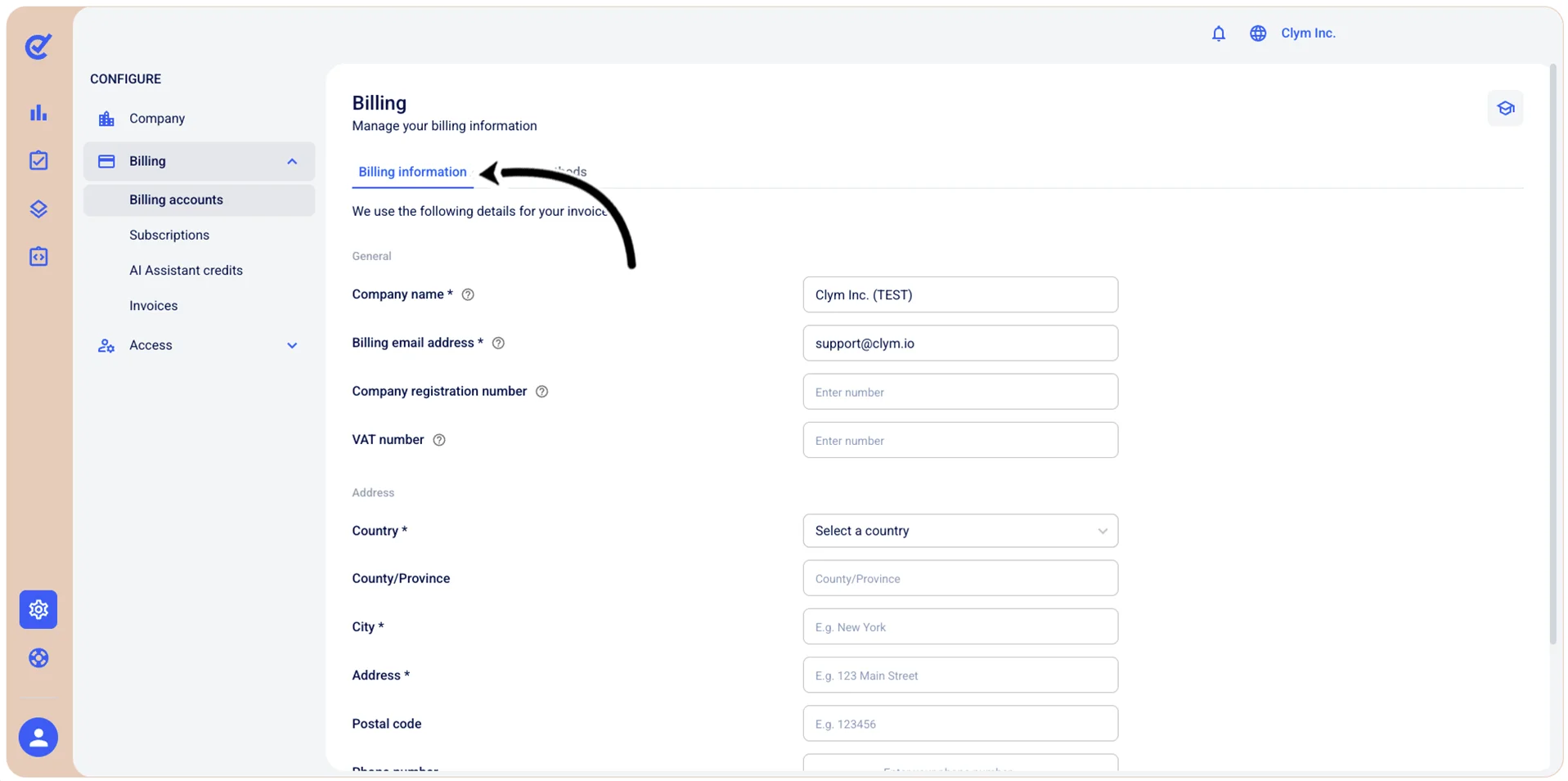
Task: Focus the Address input field
Action: click(960, 675)
